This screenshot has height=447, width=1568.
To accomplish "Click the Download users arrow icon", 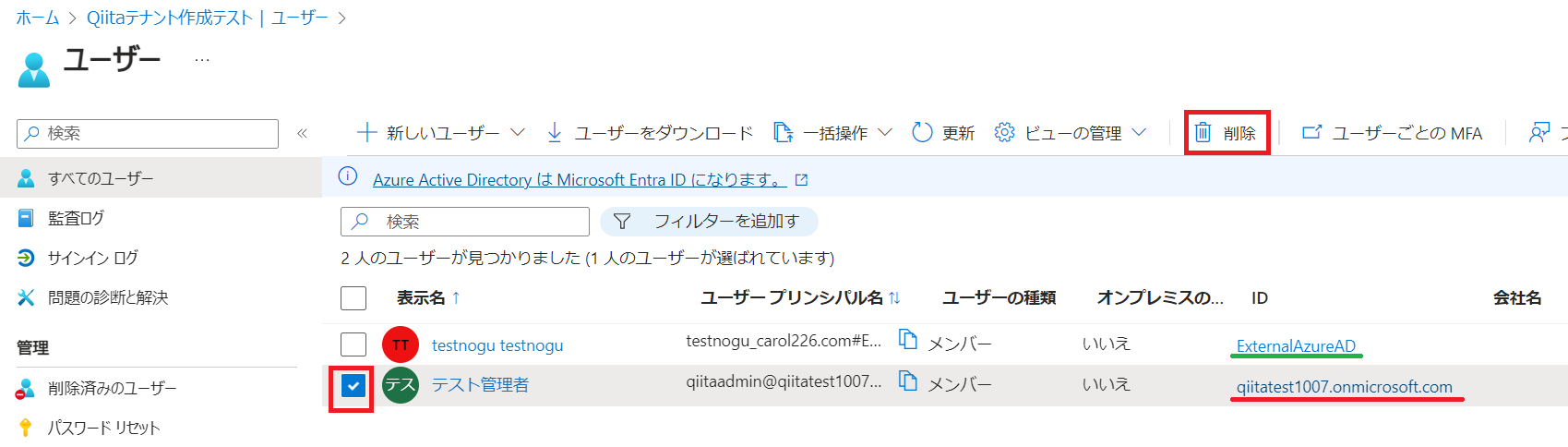I will [x=554, y=132].
